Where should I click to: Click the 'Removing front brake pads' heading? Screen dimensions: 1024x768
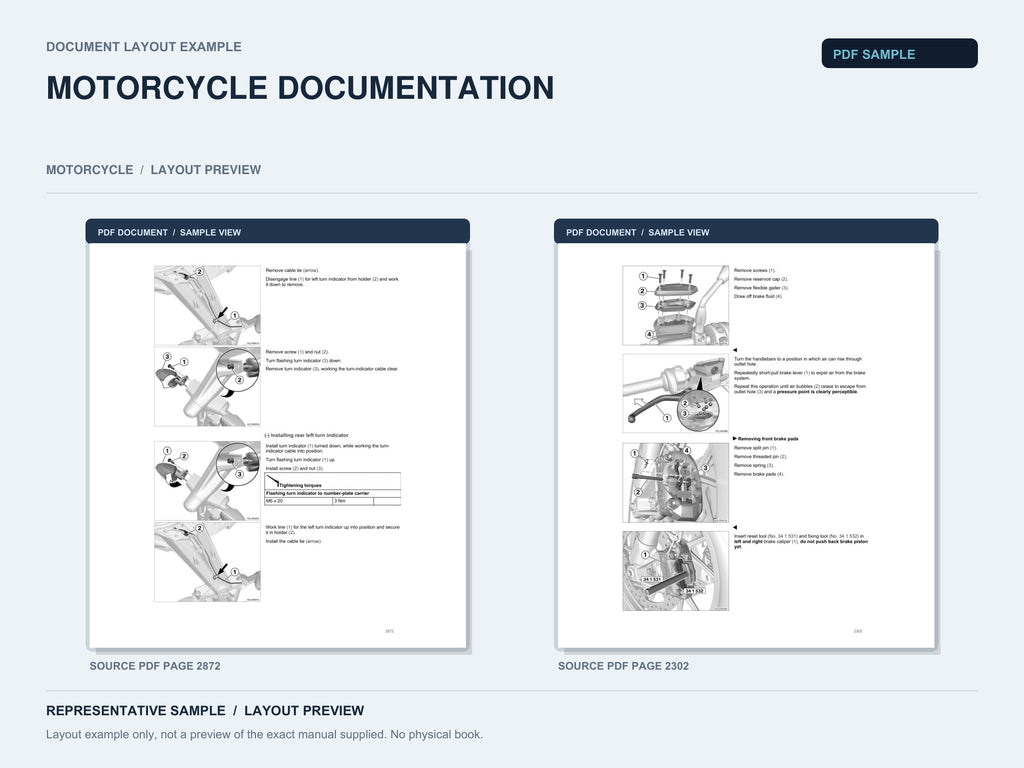[x=766, y=439]
